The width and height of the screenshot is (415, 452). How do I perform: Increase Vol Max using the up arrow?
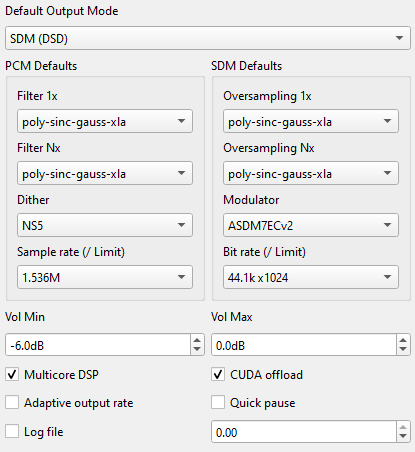point(403,340)
